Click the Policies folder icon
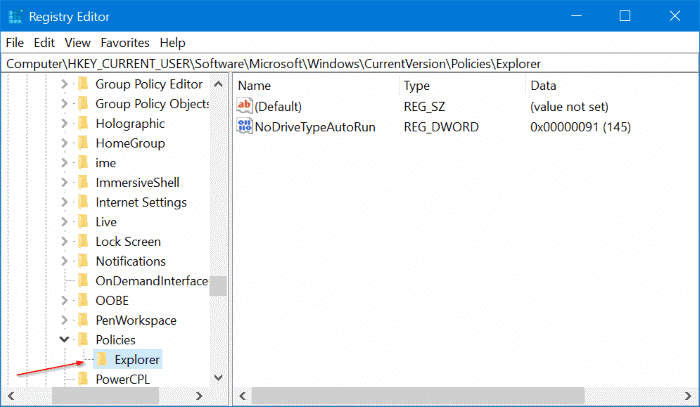Image resolution: width=700 pixels, height=407 pixels. pyautogui.click(x=83, y=340)
